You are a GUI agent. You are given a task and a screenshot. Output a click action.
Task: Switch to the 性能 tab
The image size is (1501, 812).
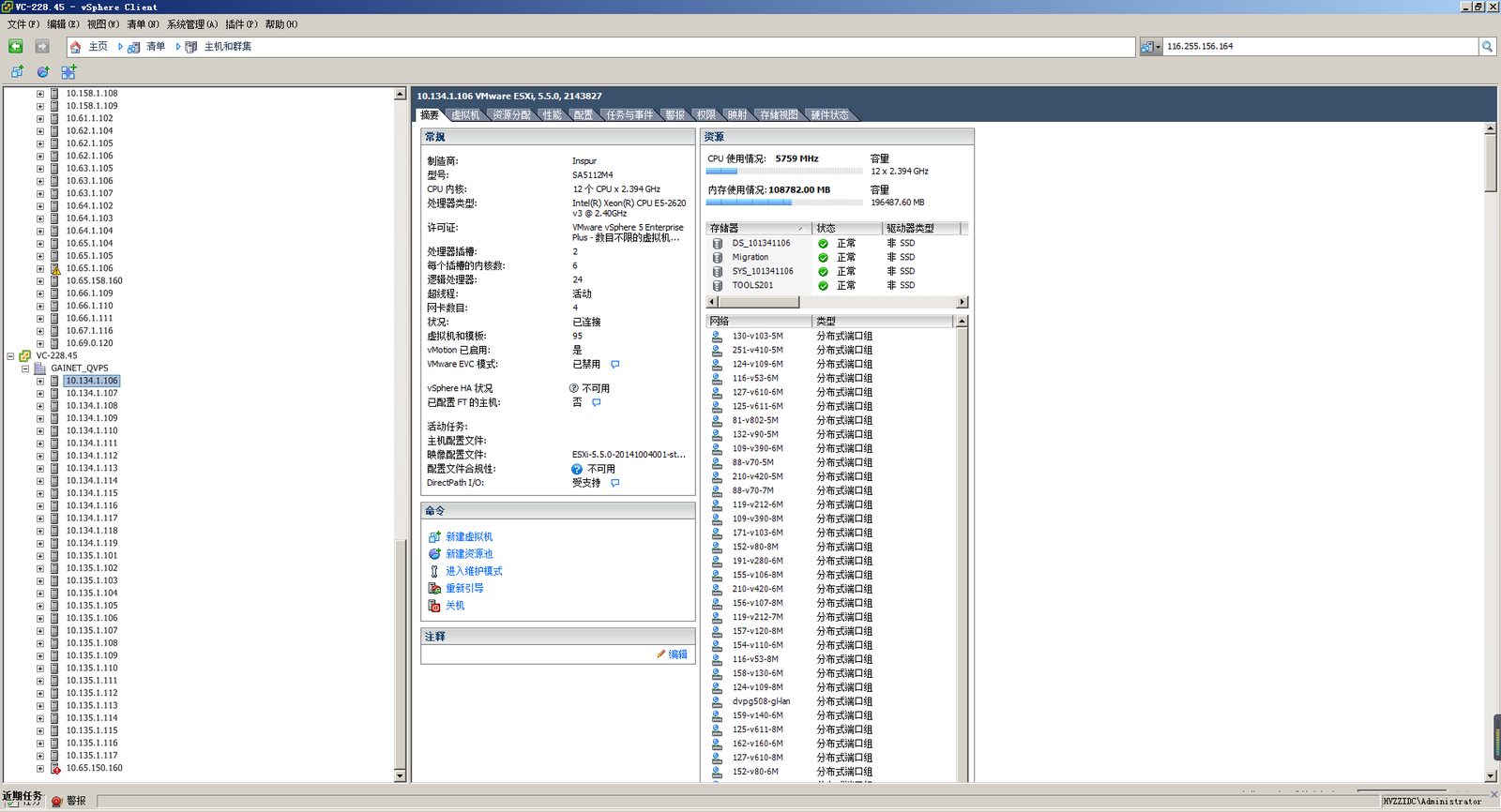click(553, 115)
